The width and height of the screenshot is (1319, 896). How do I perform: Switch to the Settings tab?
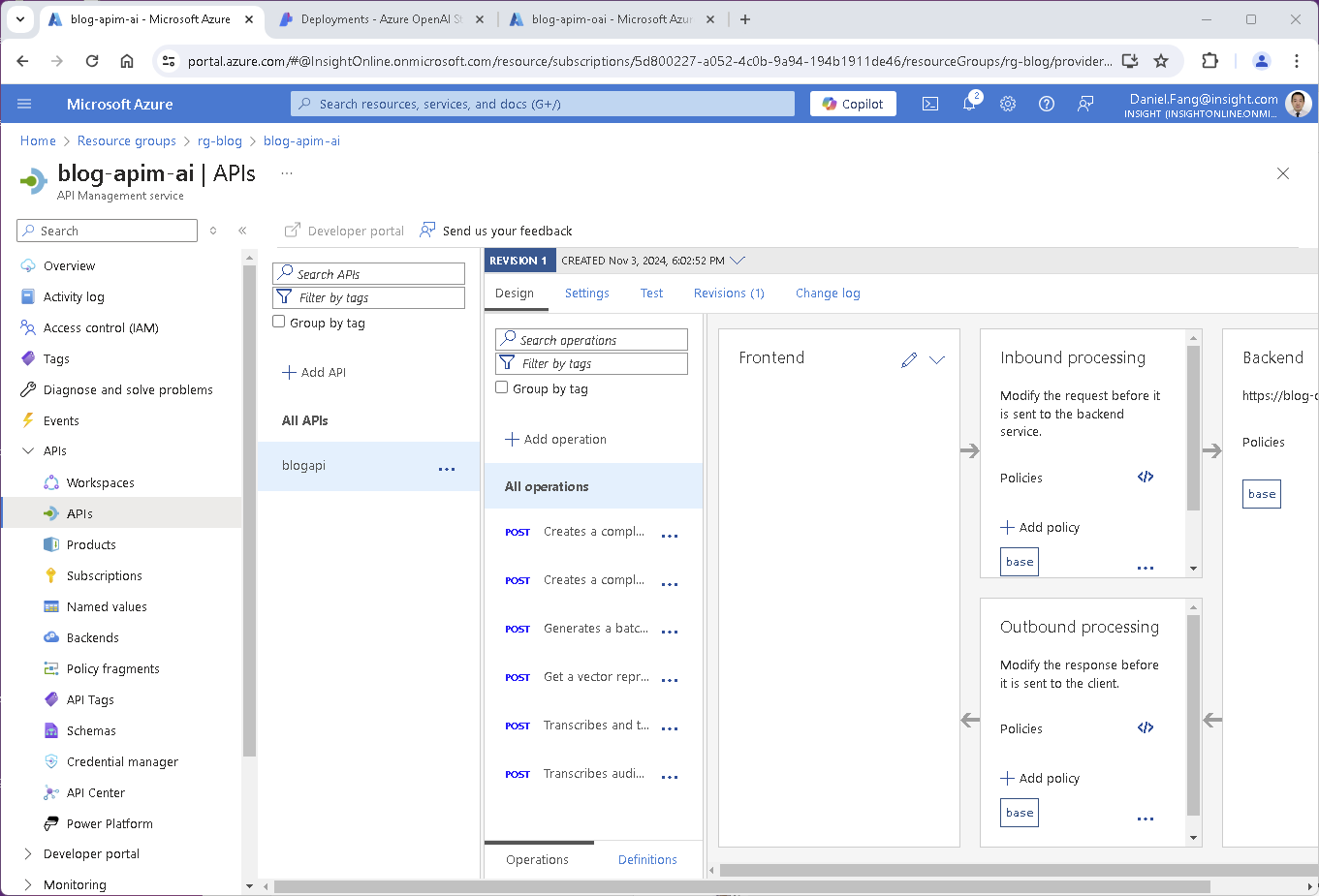587,294
